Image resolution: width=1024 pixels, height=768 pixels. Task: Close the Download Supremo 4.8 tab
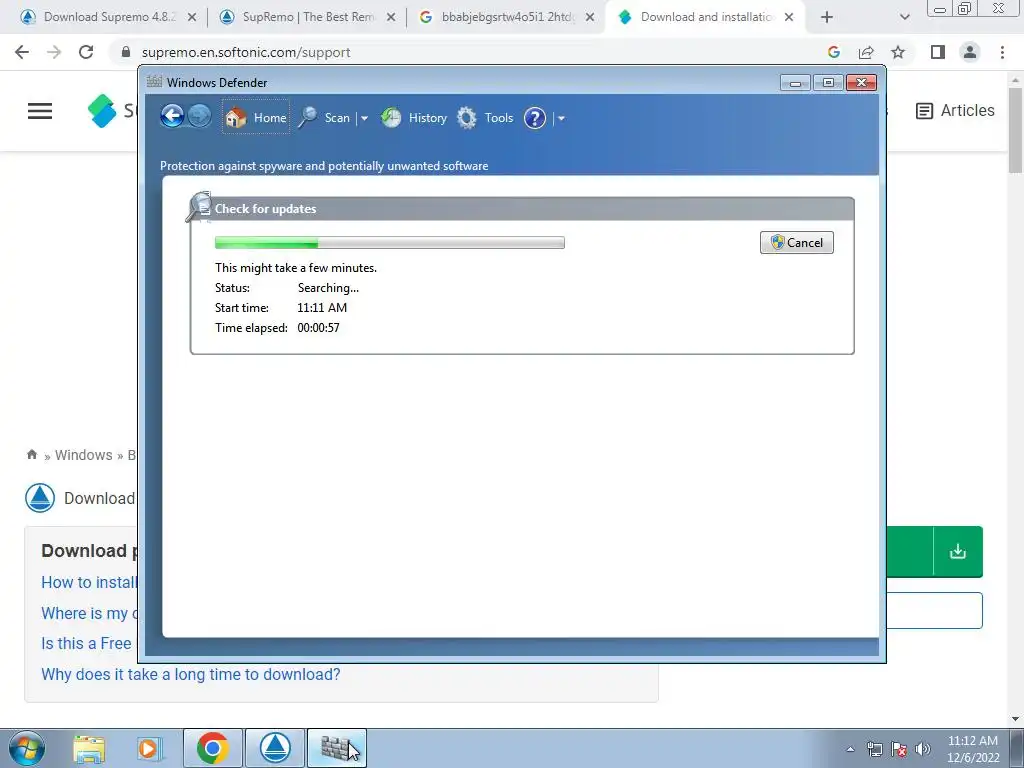click(192, 18)
